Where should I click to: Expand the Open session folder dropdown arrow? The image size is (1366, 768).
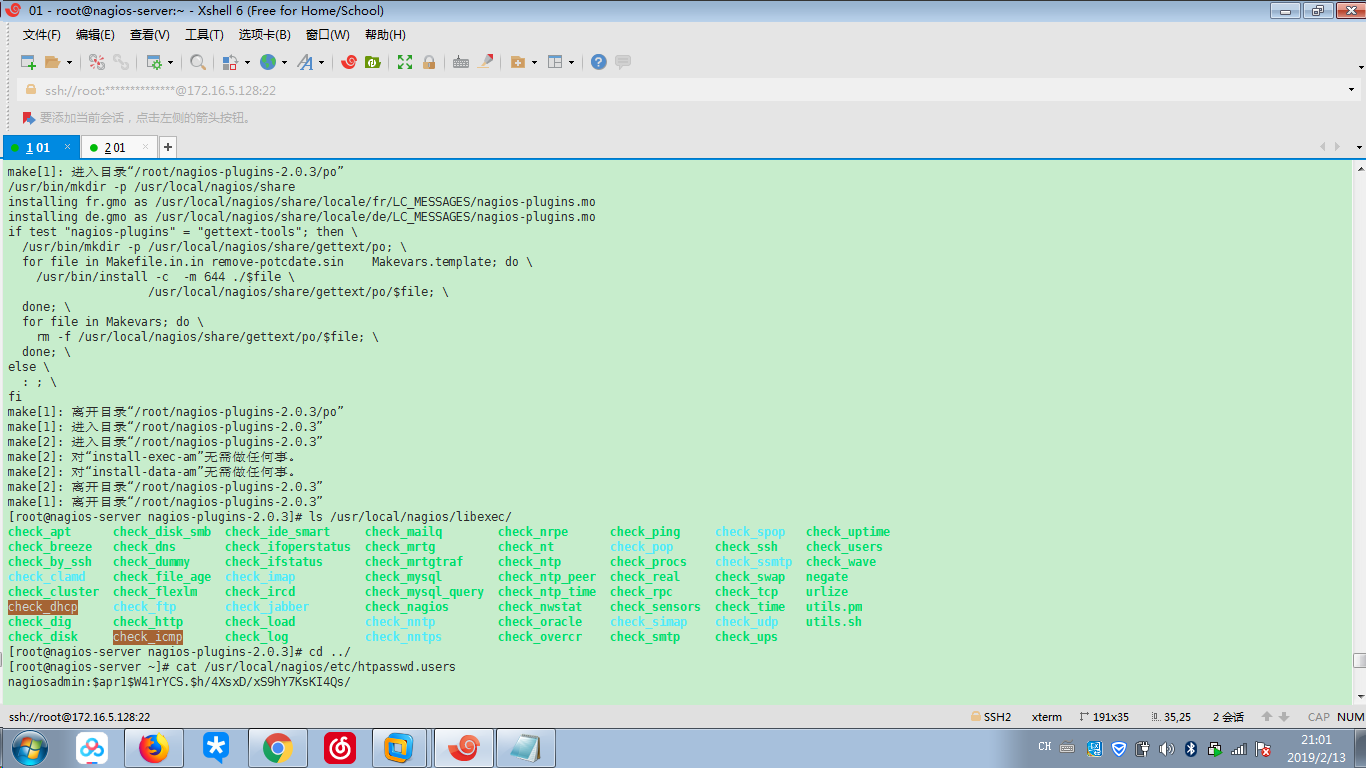pyautogui.click(x=69, y=62)
